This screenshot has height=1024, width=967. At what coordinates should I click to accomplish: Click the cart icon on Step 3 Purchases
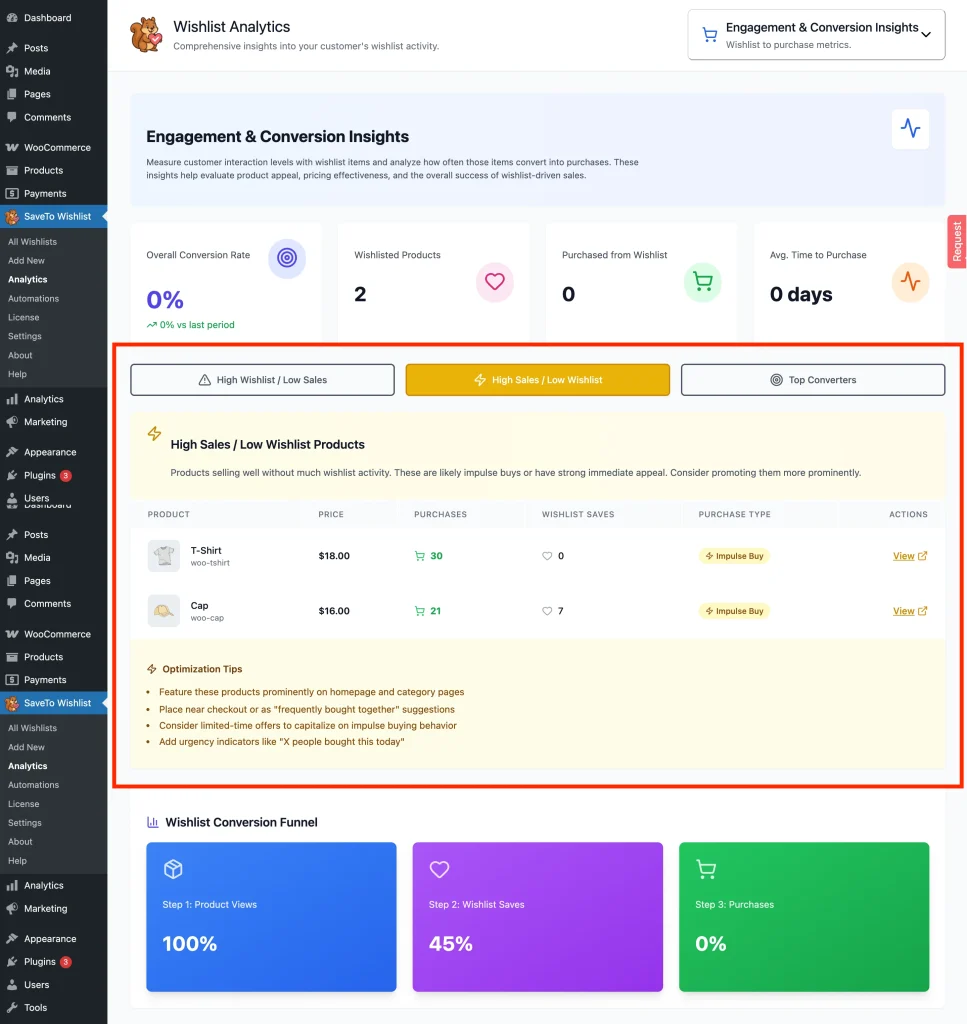click(705, 870)
